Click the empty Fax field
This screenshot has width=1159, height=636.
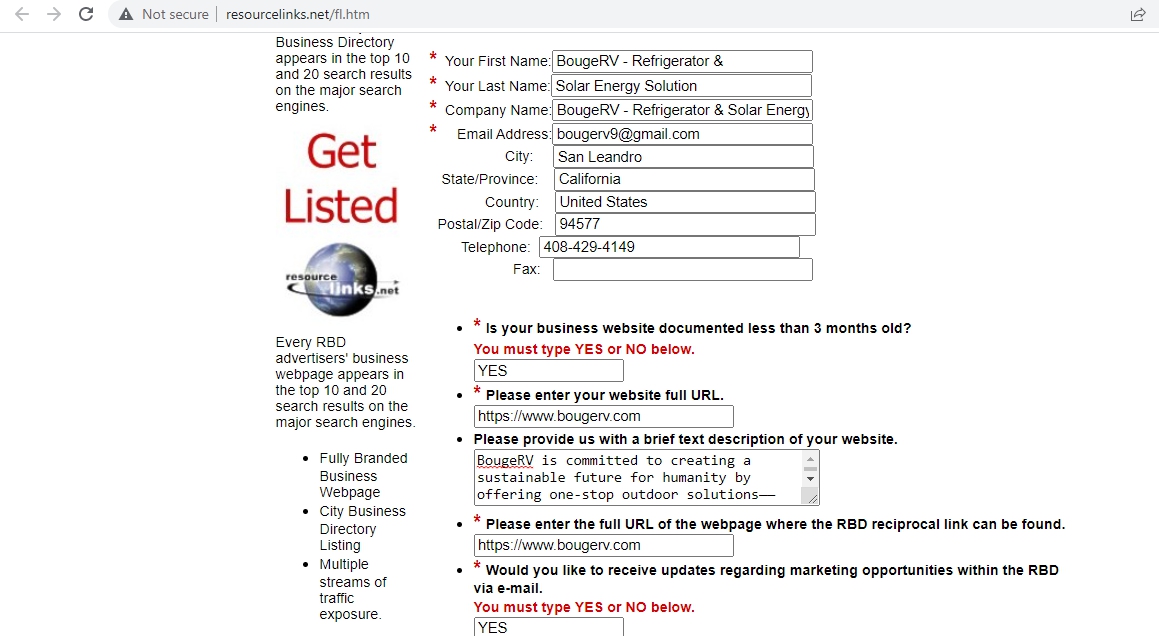point(682,270)
